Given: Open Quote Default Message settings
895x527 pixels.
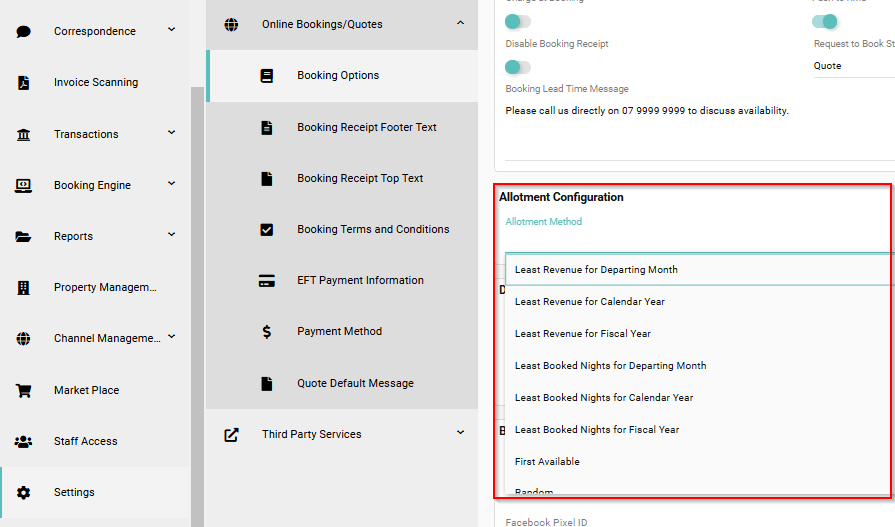Looking at the screenshot, I should pos(355,384).
